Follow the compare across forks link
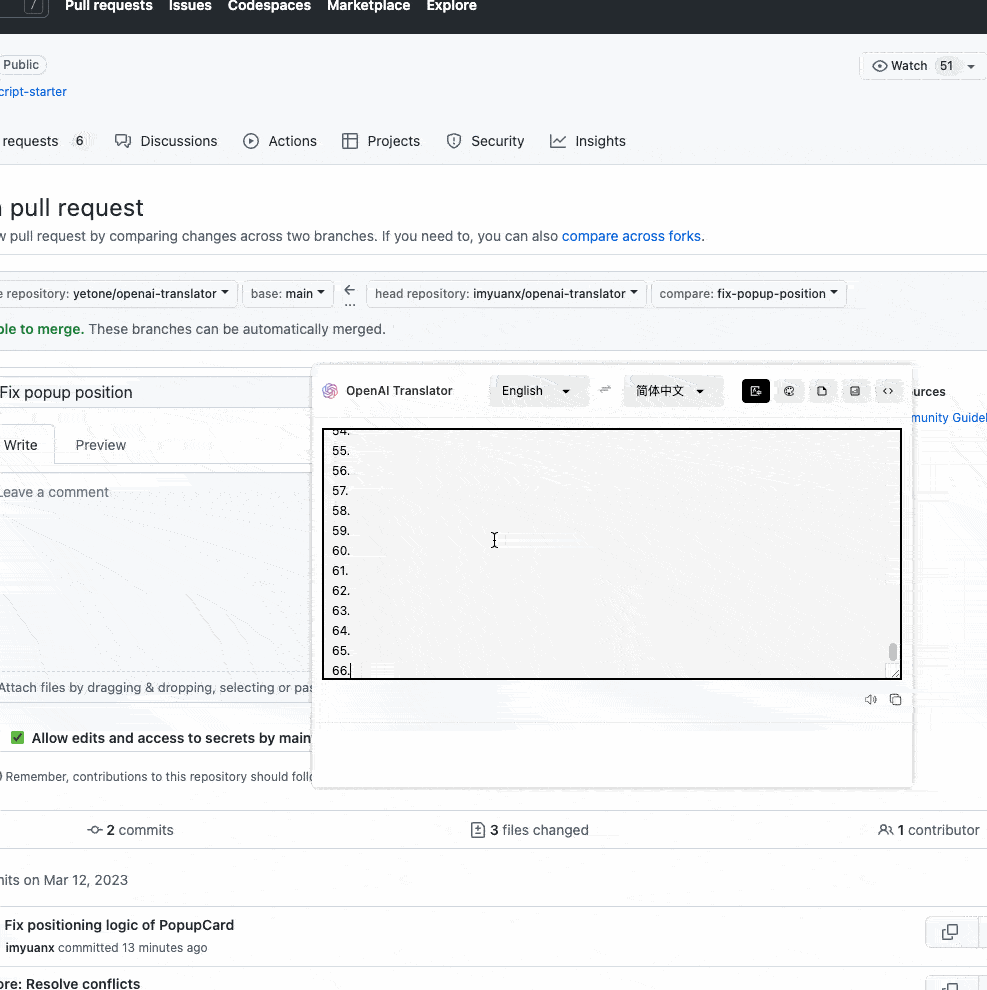 631,236
